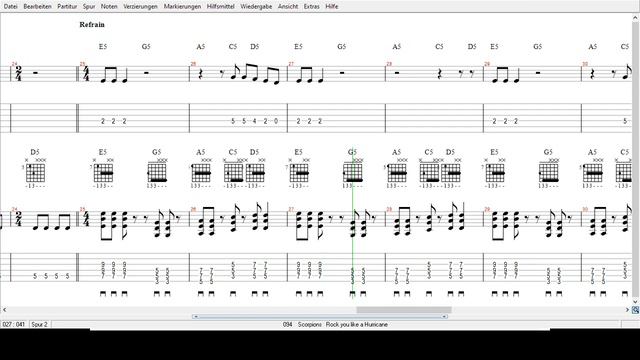Image resolution: width=640 pixels, height=360 pixels.
Task: Click the C5 chord diagram in measure 26
Action: point(233,172)
